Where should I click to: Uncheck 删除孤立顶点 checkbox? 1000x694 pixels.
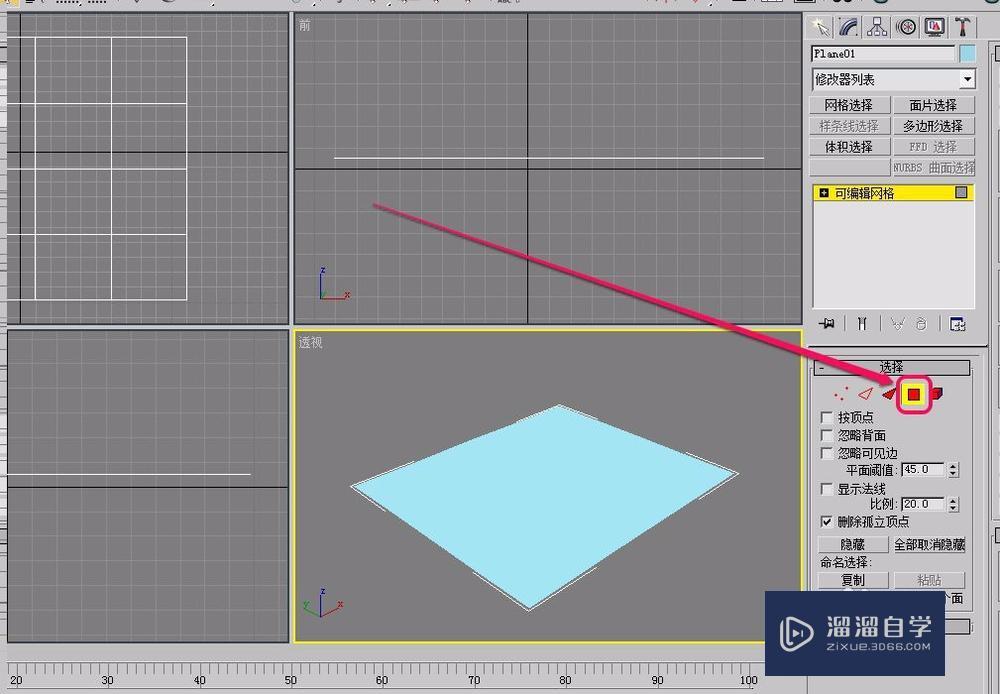(827, 522)
